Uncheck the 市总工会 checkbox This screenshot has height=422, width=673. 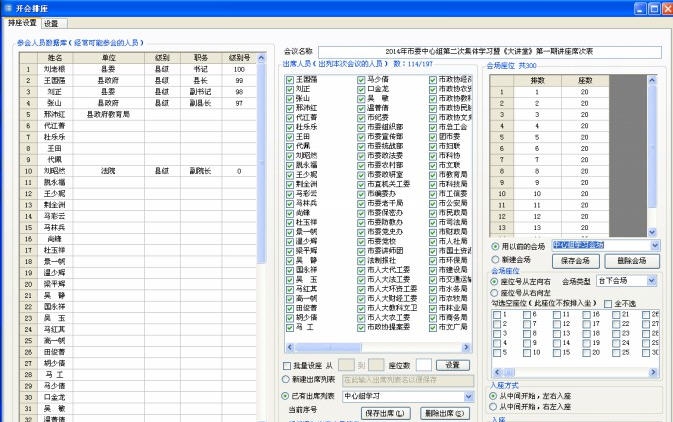point(433,128)
